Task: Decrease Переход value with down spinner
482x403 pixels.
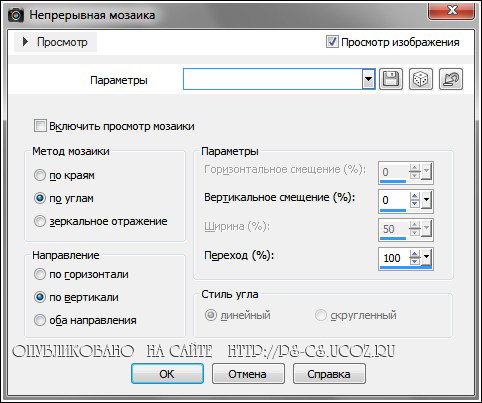Action: (415, 261)
